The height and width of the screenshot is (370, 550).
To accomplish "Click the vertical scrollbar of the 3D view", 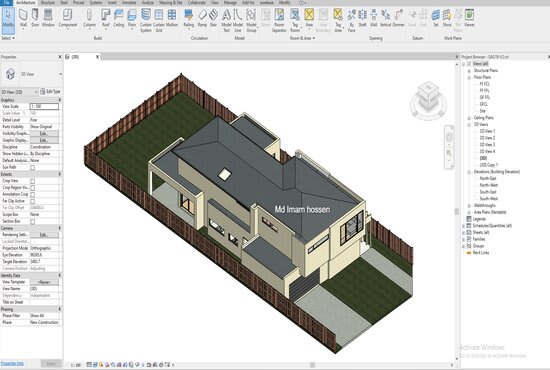I will [x=457, y=210].
